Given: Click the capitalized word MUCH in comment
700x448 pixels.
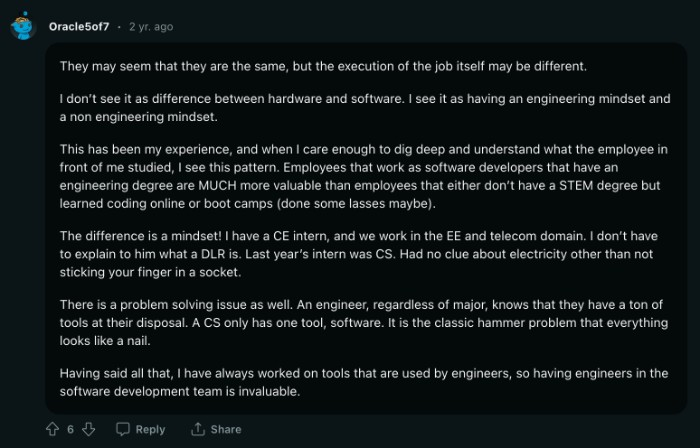Looking at the screenshot, I should point(217,185).
